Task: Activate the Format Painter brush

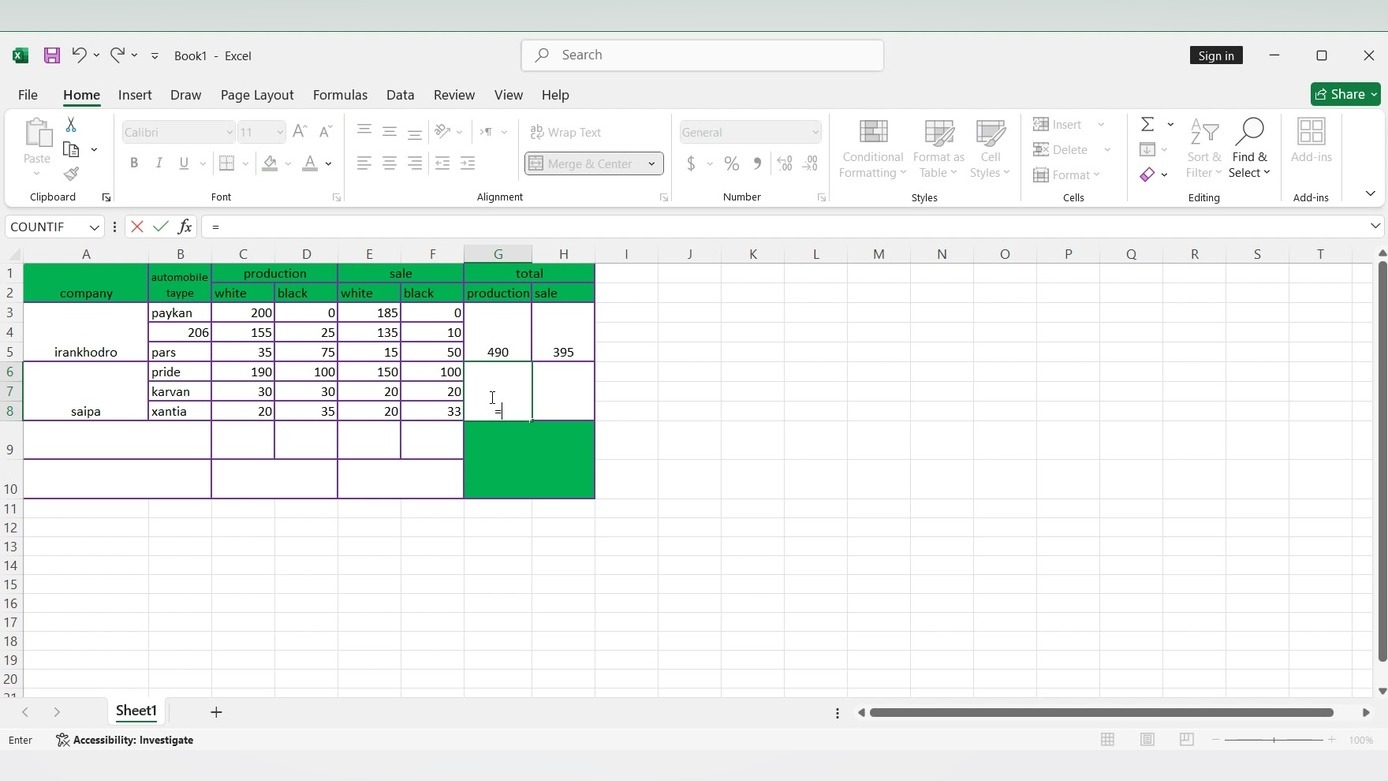Action: click(71, 174)
